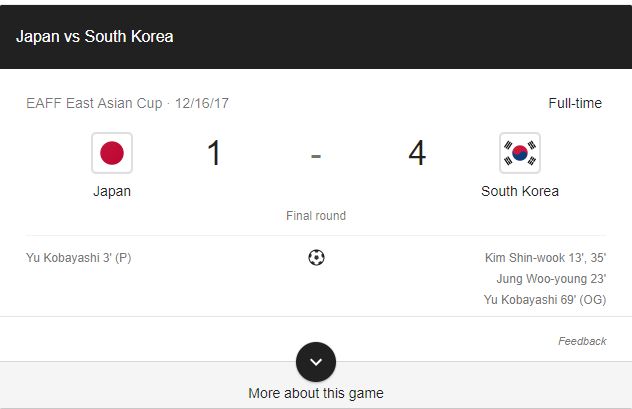
Task: Expand the circular down-chevron button
Action: [x=316, y=362]
